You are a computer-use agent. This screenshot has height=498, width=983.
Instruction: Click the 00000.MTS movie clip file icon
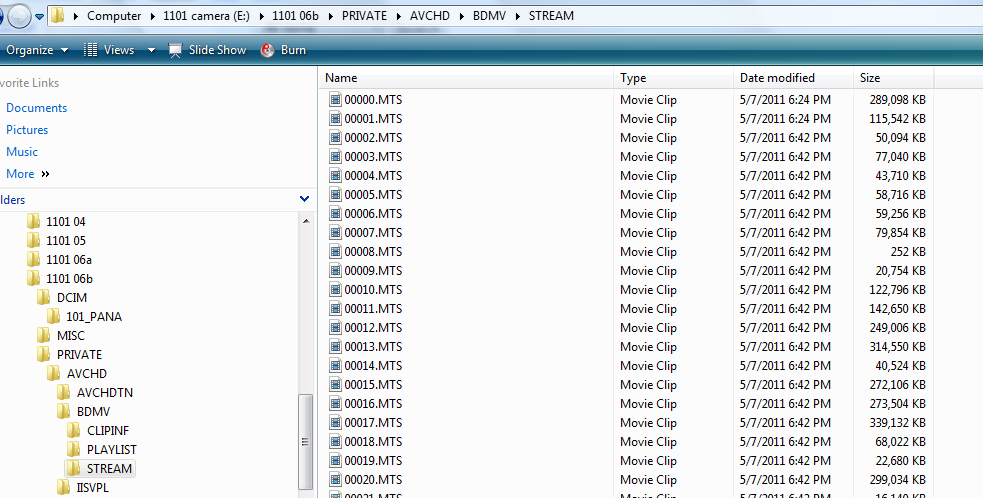[x=335, y=100]
